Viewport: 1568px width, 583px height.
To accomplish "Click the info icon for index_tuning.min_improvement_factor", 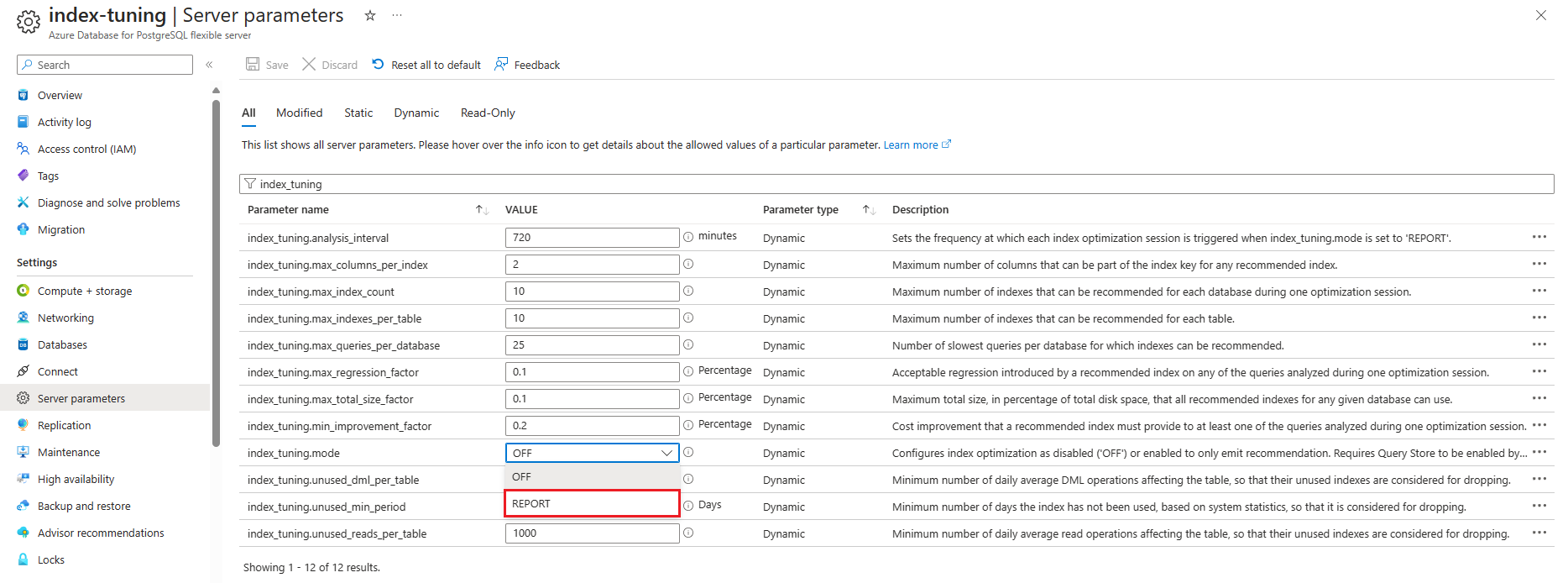I will click(x=688, y=425).
